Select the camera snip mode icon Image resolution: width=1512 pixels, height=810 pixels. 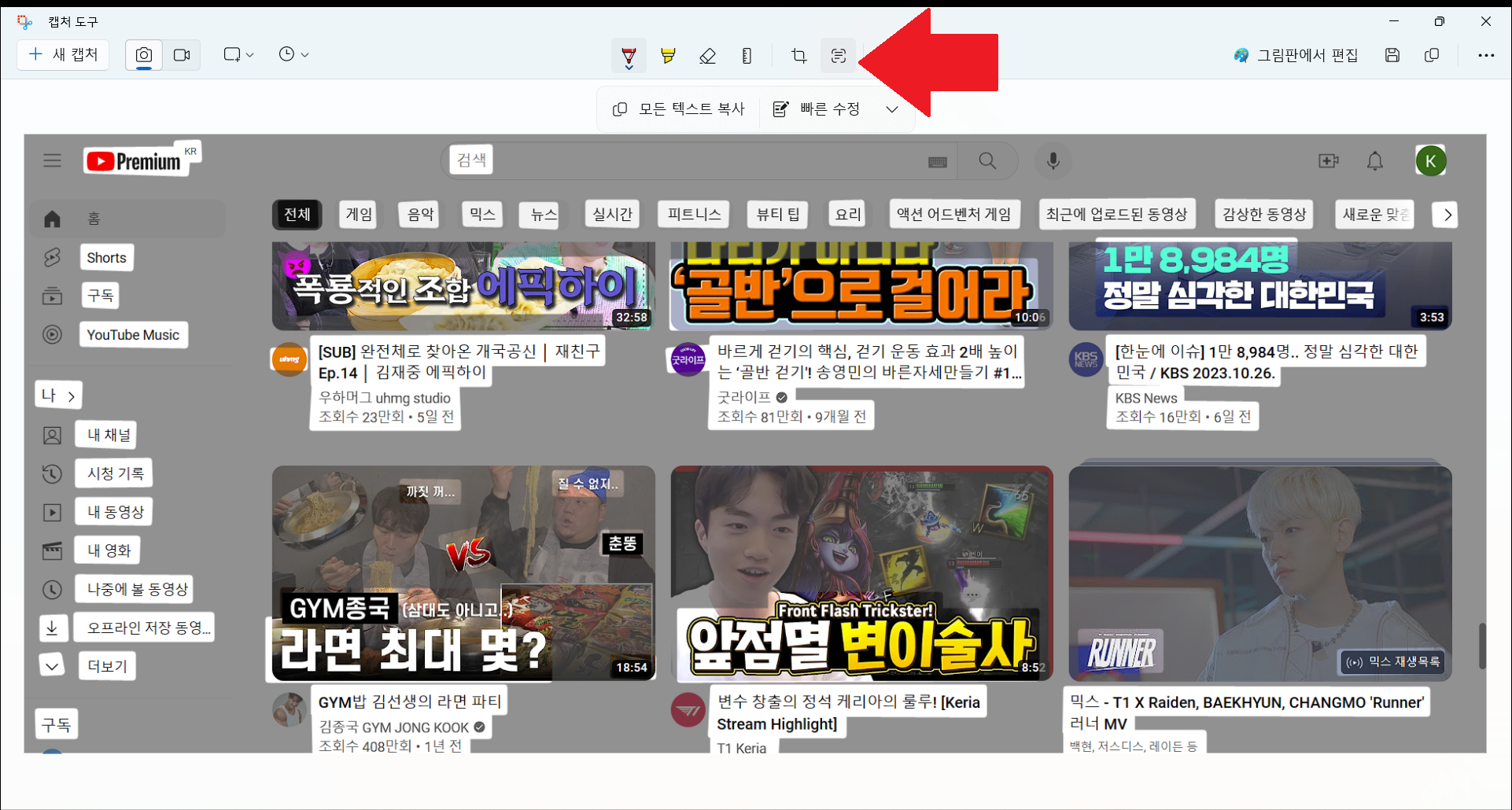coord(144,55)
